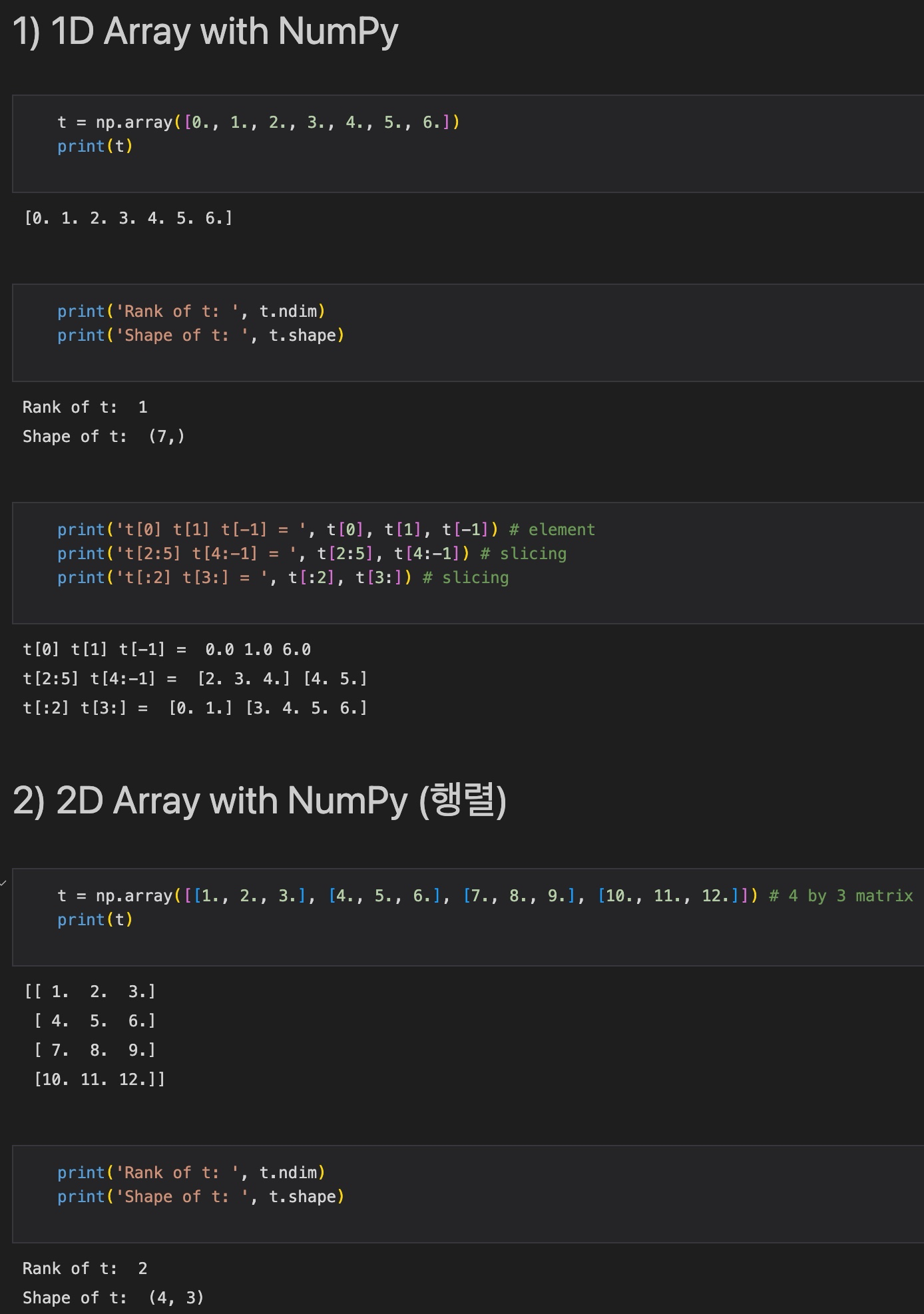Click the '# element' comment

coord(552,530)
